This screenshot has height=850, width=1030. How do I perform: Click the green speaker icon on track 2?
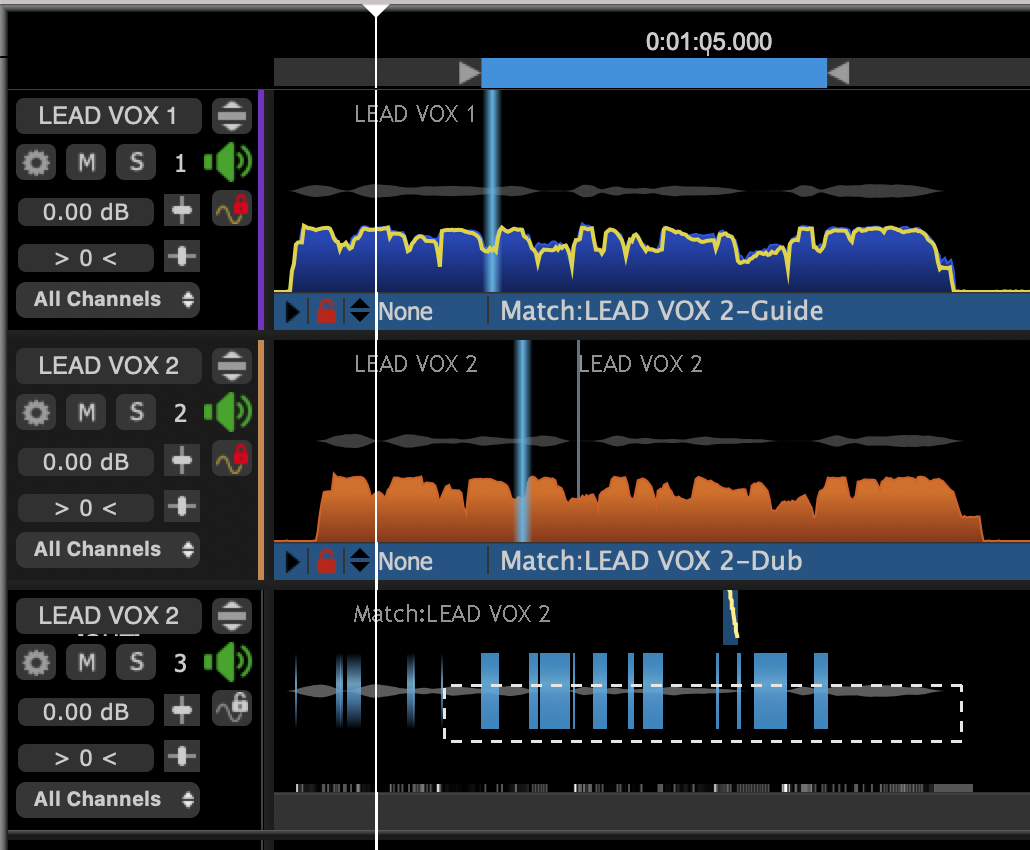point(227,412)
